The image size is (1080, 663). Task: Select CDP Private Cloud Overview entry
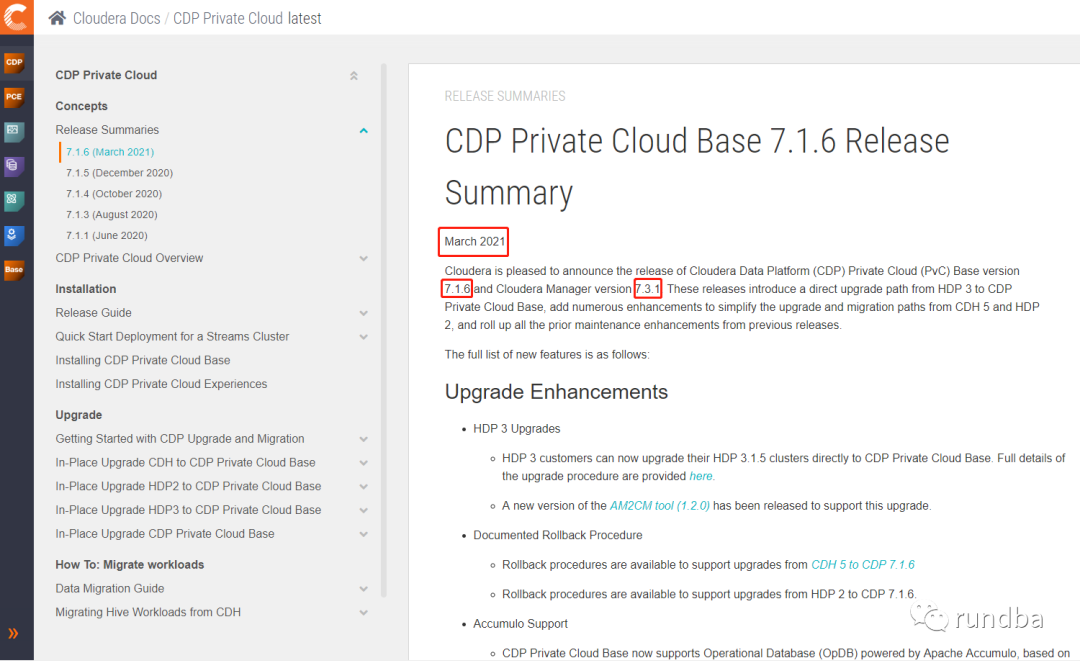(129, 258)
